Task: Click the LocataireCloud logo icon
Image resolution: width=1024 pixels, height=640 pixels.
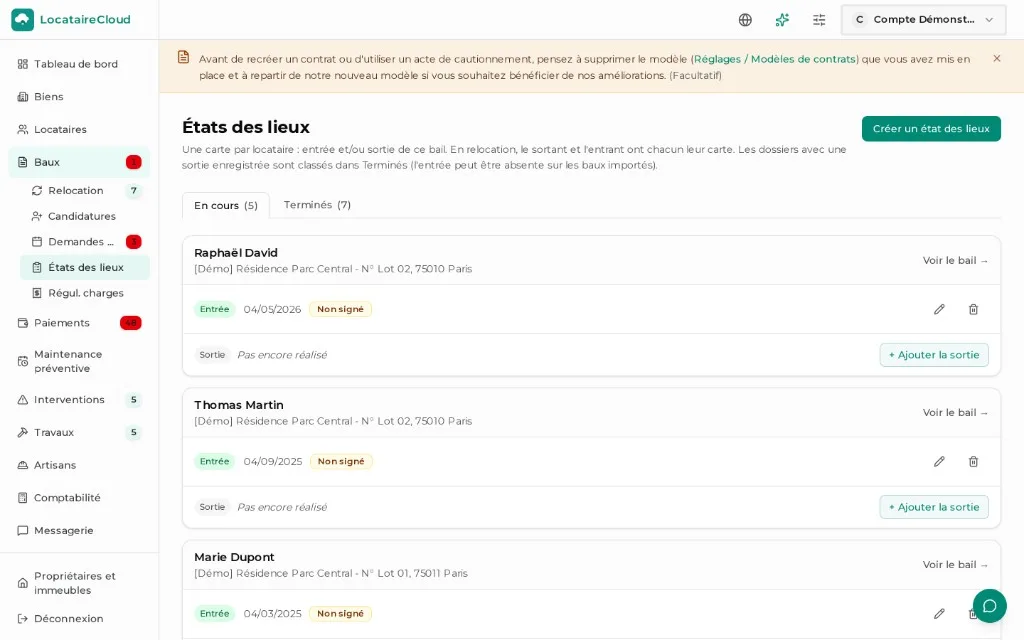Action: (x=22, y=20)
